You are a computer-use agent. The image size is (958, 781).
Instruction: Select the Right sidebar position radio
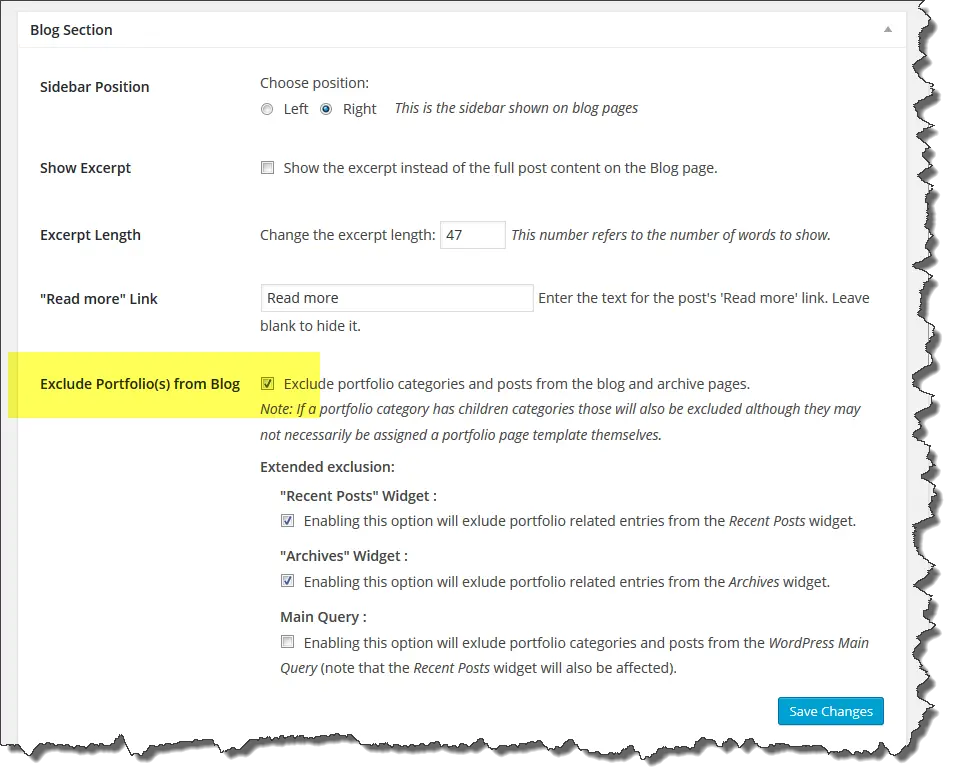(326, 109)
